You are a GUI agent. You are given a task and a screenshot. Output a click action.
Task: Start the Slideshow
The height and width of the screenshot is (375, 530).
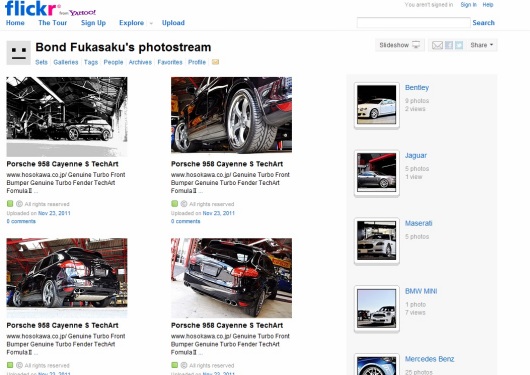click(400, 45)
